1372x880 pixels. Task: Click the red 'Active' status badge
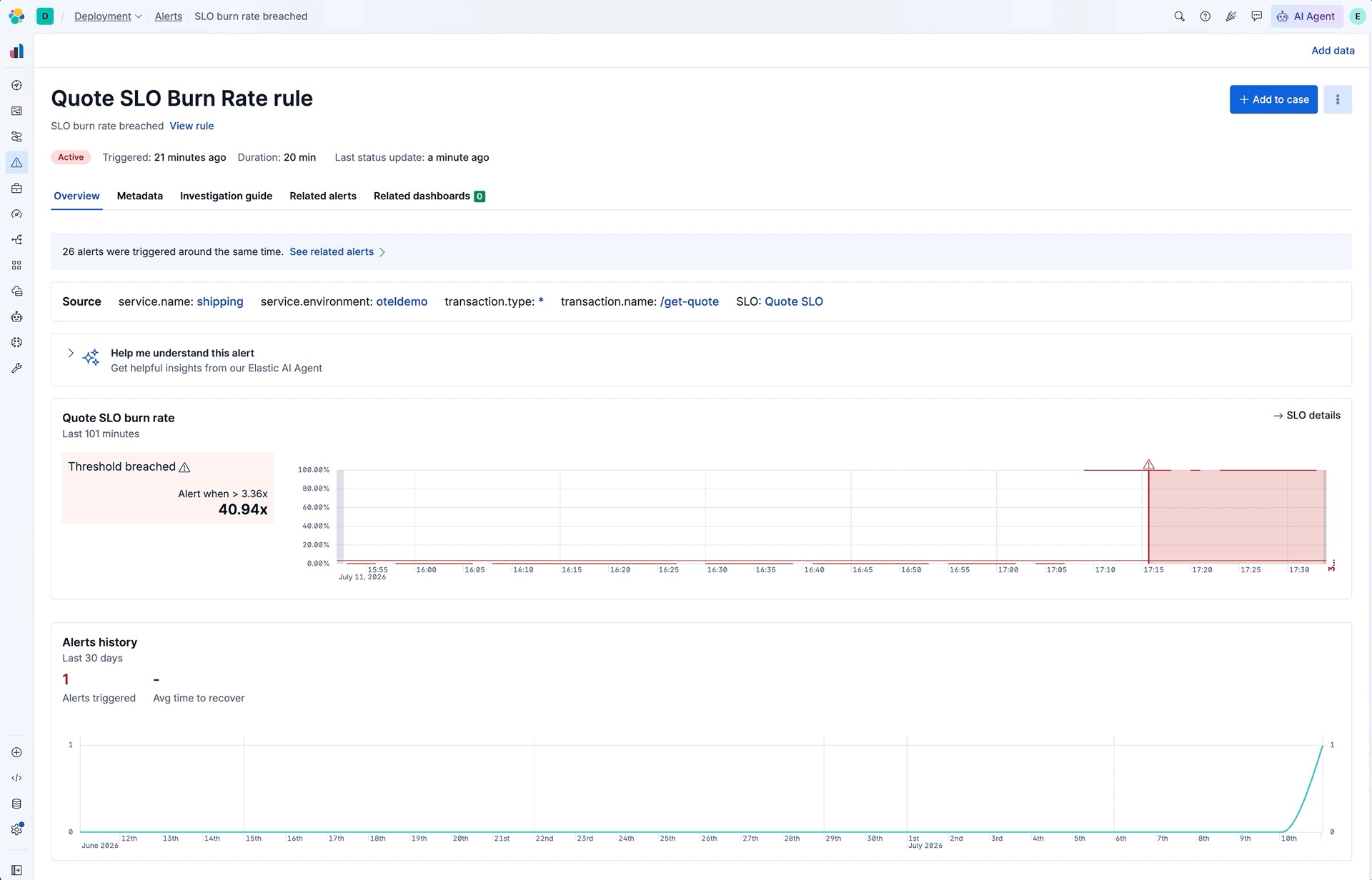click(71, 157)
